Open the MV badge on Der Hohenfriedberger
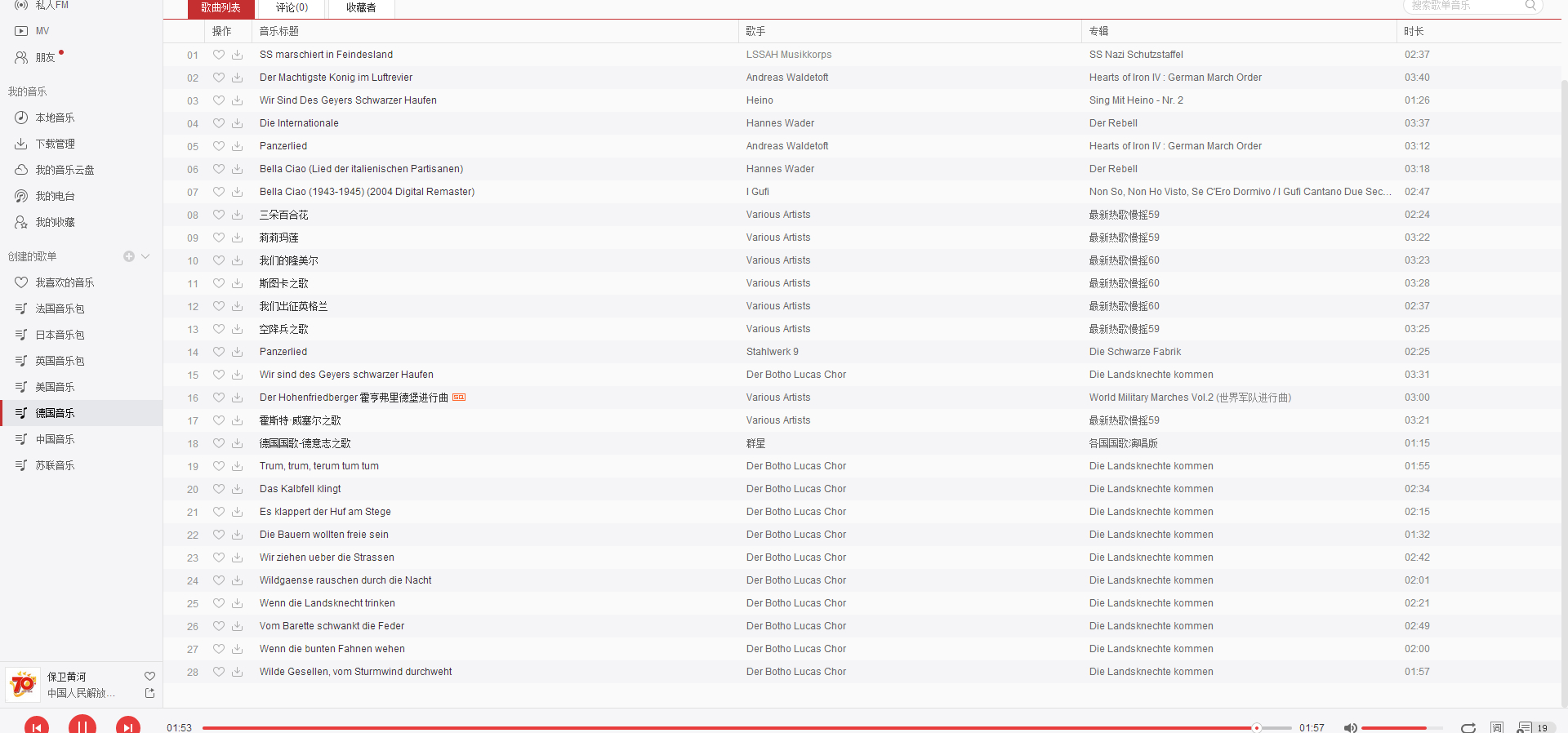 (459, 398)
